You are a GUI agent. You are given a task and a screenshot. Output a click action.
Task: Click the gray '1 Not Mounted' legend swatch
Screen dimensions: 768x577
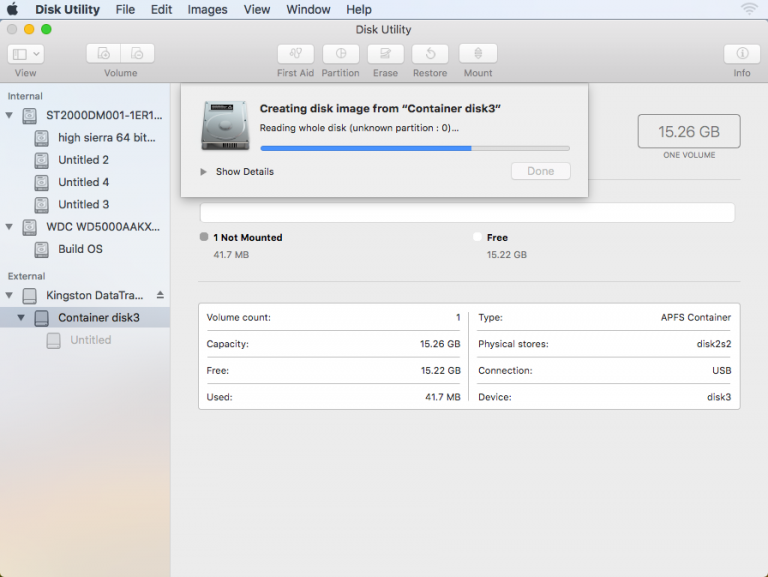point(204,237)
